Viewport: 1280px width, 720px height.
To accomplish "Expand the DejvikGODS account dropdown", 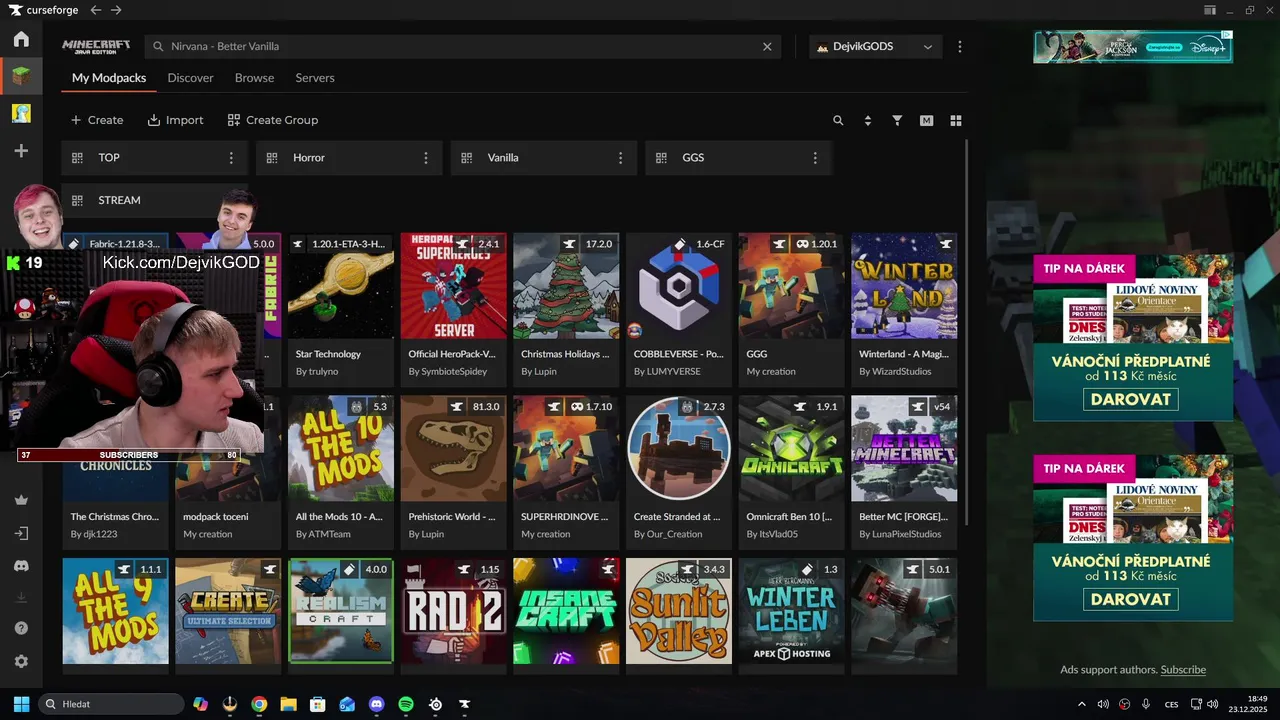I will 876,46.
